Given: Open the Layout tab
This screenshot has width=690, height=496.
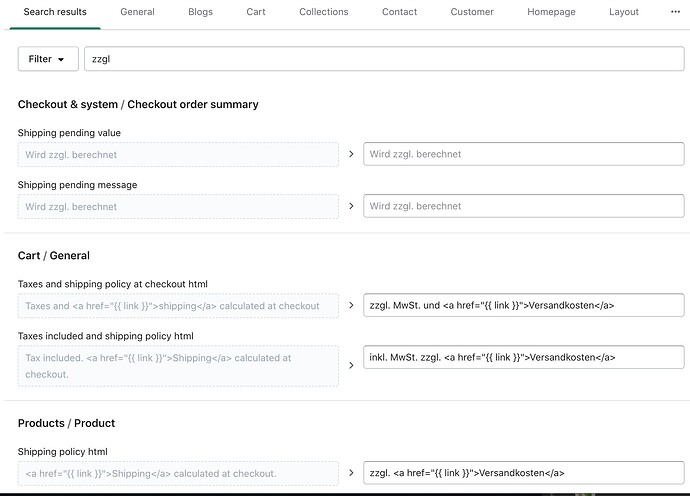Looking at the screenshot, I should (x=624, y=12).
